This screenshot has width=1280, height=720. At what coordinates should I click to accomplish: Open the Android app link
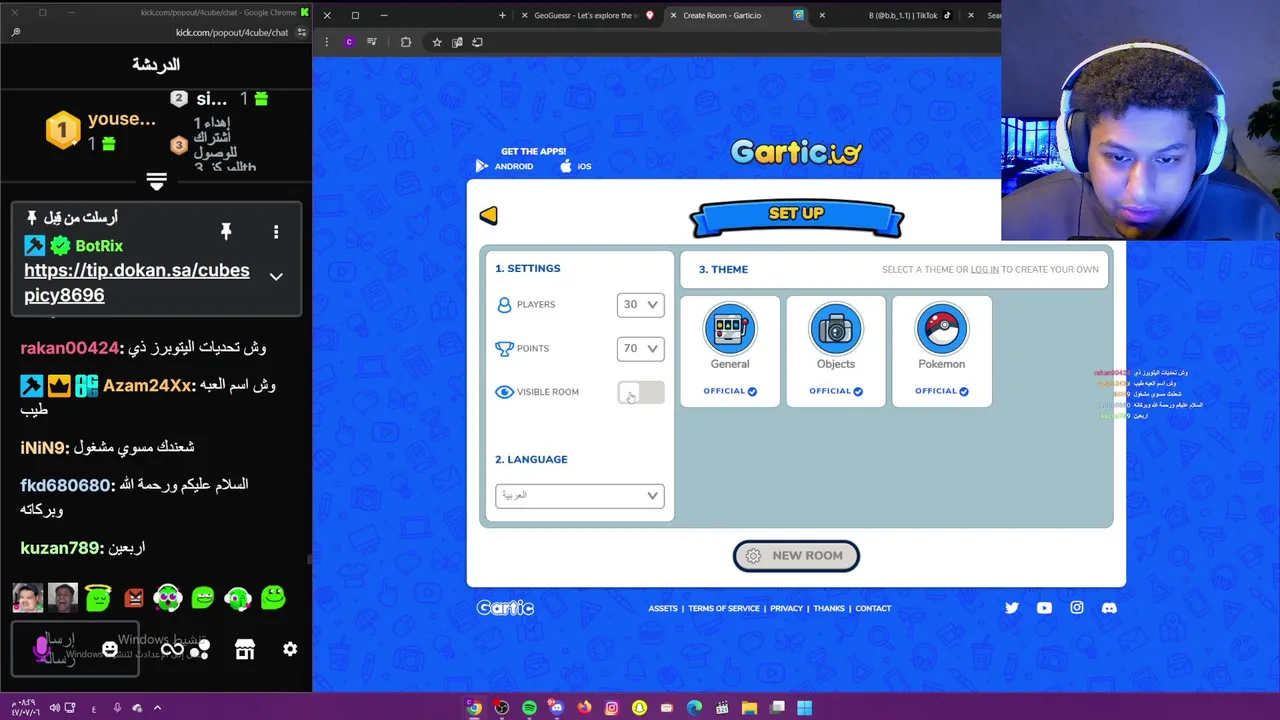504,166
